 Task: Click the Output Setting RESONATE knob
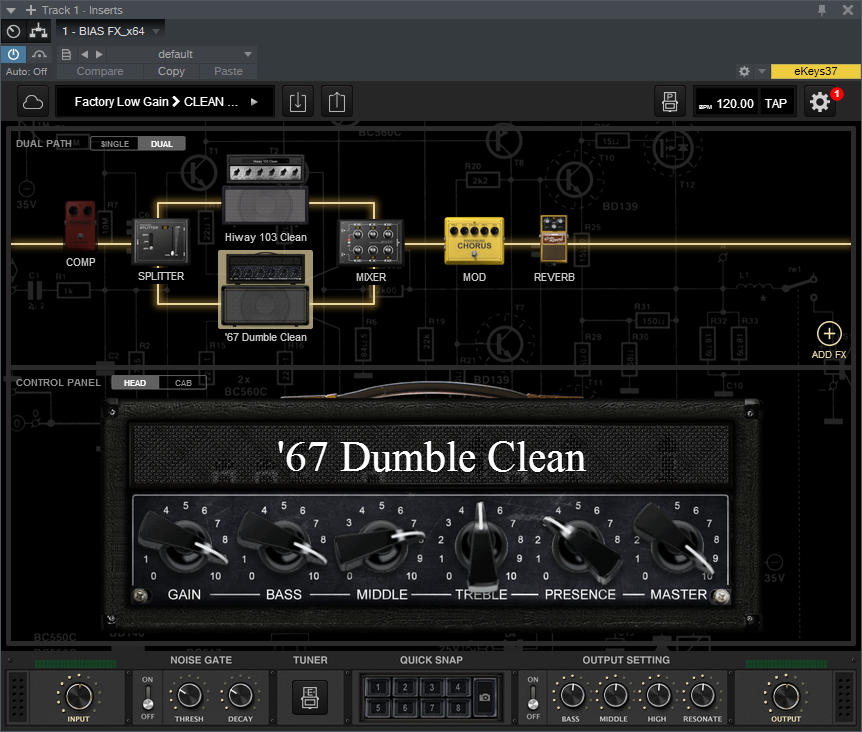click(x=702, y=696)
